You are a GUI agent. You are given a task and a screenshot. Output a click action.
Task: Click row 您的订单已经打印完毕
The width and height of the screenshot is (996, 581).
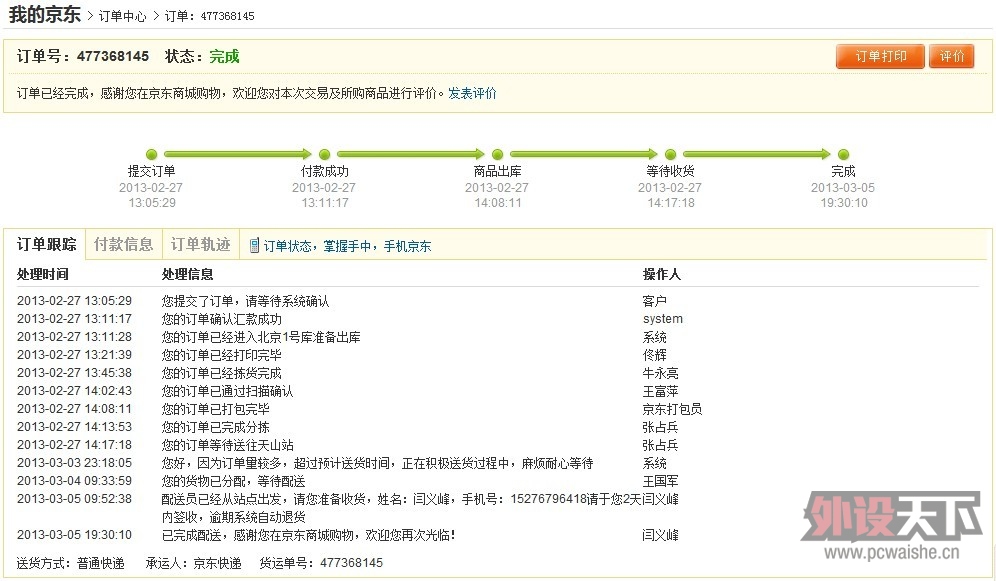click(497, 355)
